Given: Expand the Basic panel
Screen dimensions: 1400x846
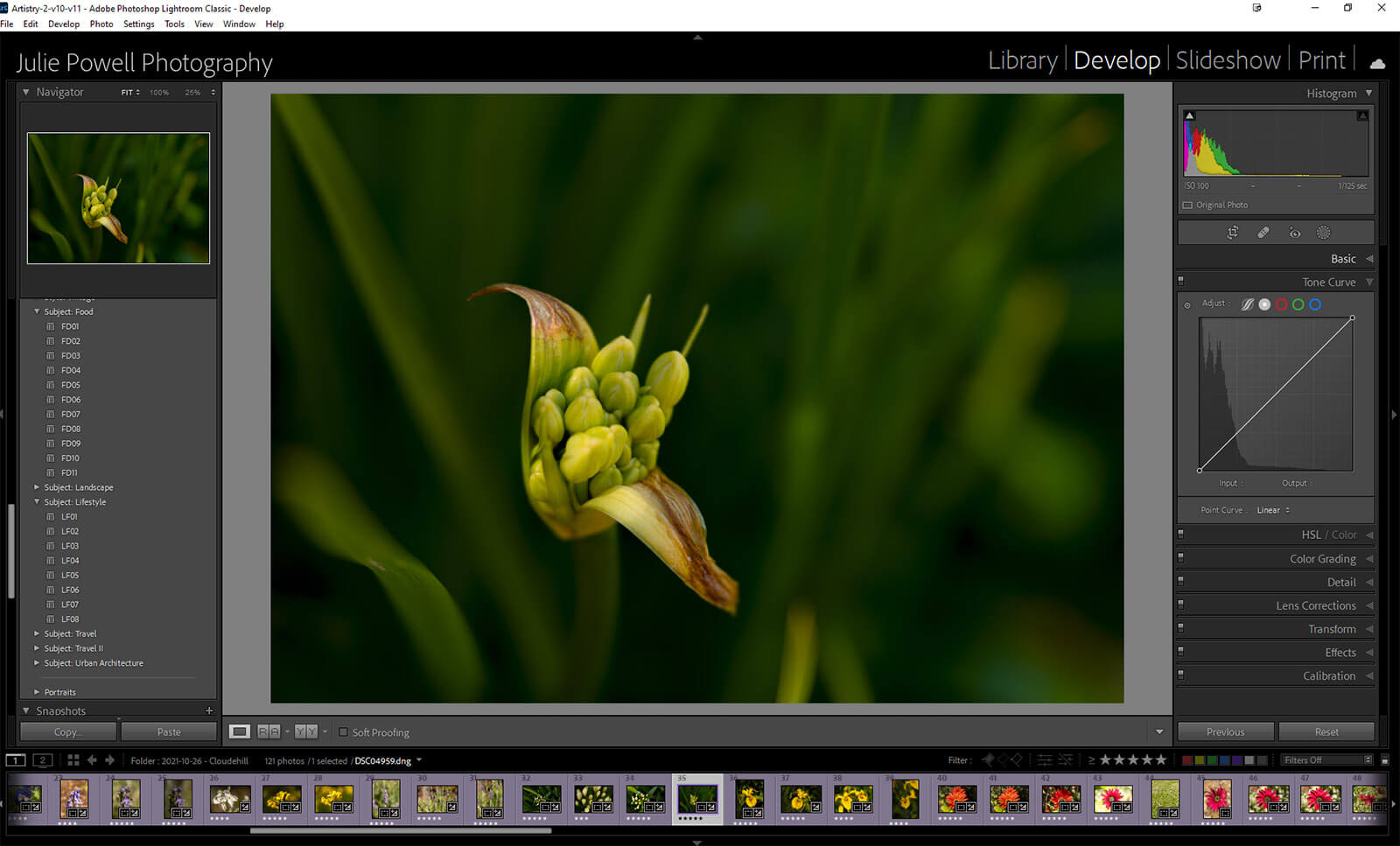Looking at the screenshot, I should pyautogui.click(x=1342, y=259).
